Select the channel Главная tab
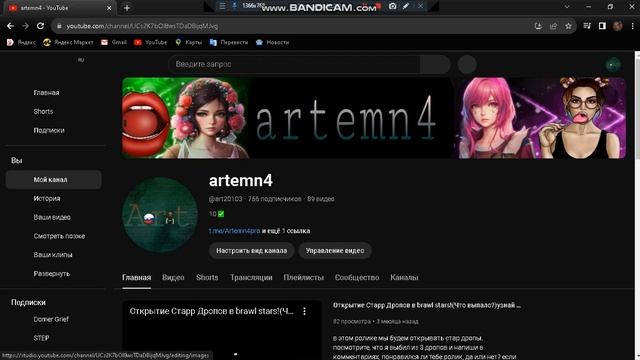Screen dimensions: 640x360 pyautogui.click(x=136, y=278)
